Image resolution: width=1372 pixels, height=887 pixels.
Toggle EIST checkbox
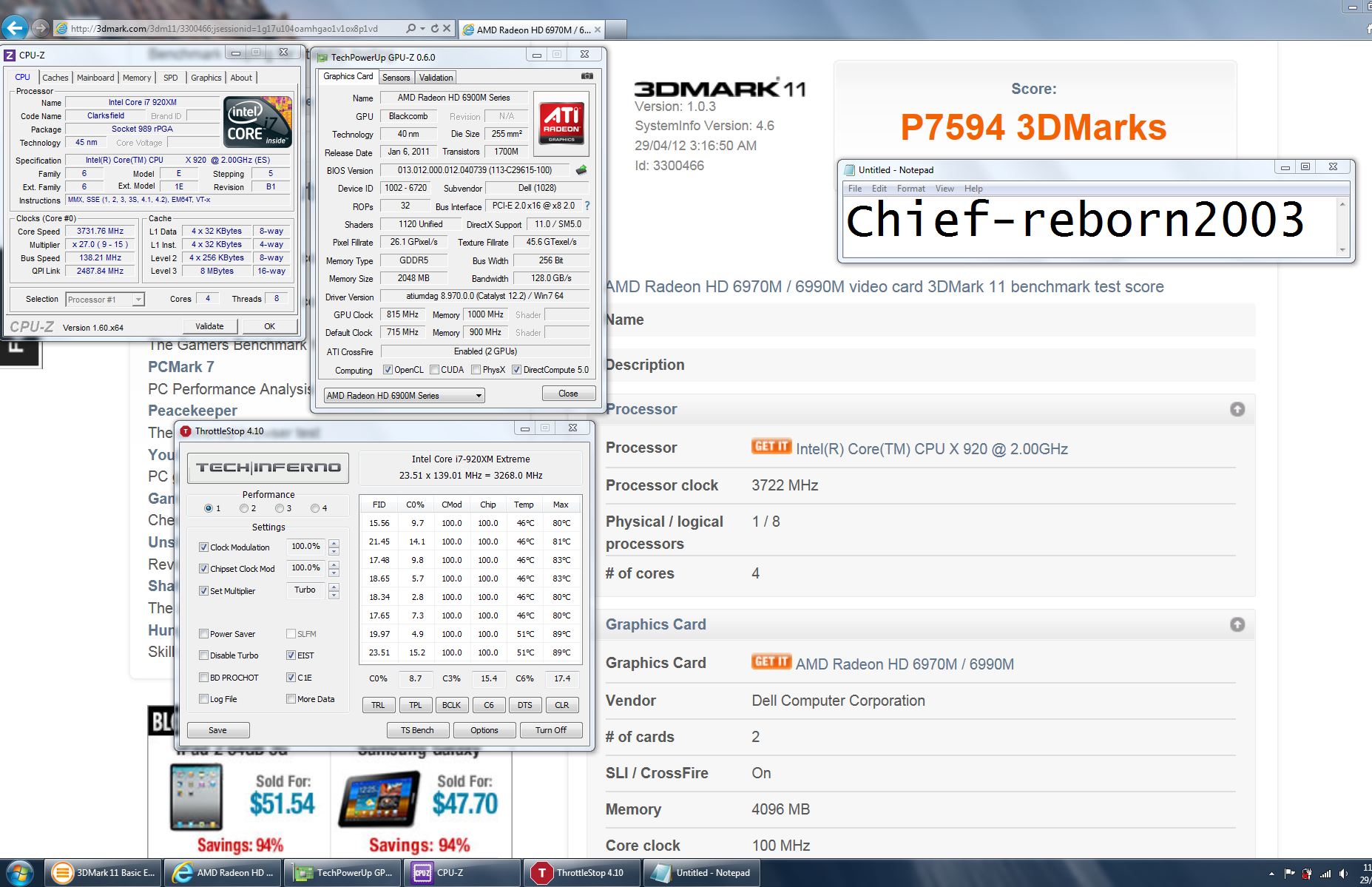291,655
